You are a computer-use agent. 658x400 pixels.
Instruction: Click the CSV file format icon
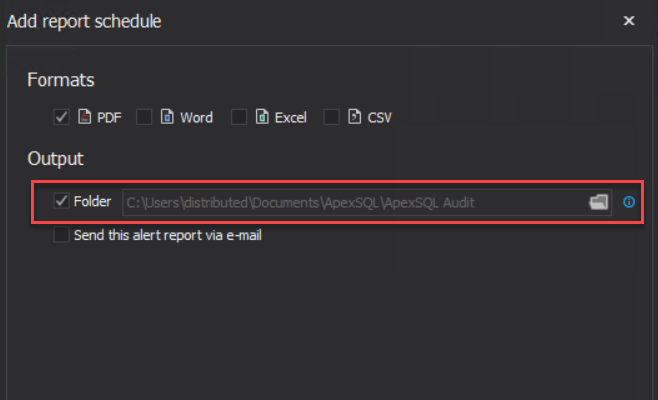(355, 117)
